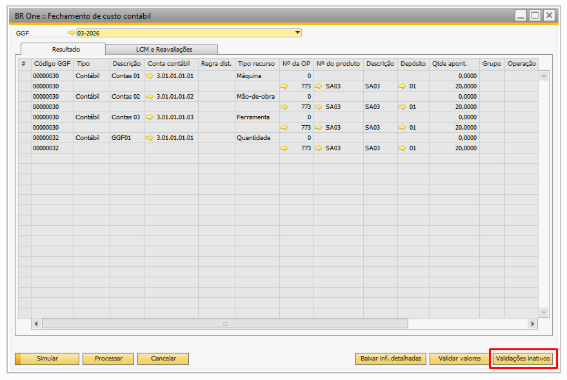Viewport: 567px width, 380px height.
Task: Click the Validar valores button
Action: pyautogui.click(x=459, y=359)
